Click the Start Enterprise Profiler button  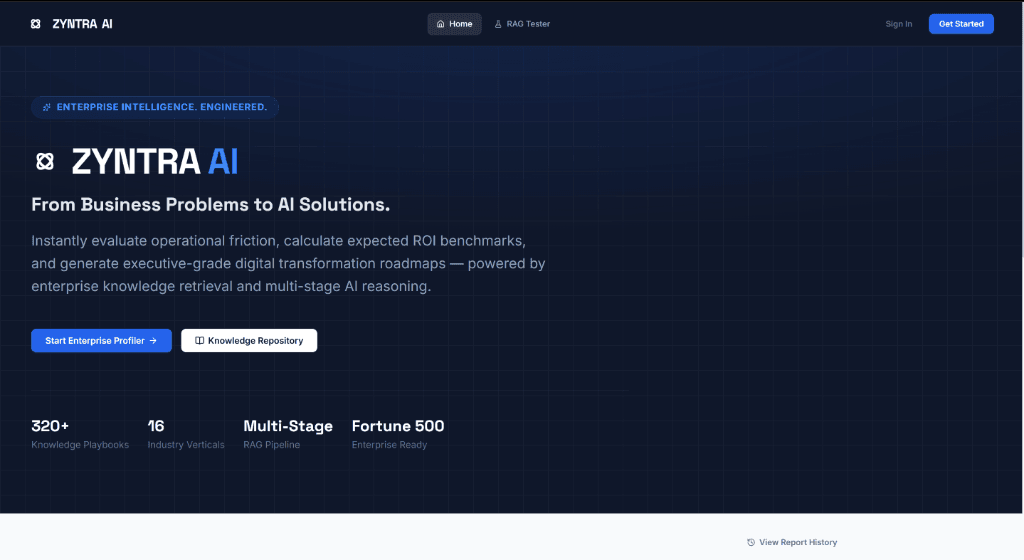(101, 341)
